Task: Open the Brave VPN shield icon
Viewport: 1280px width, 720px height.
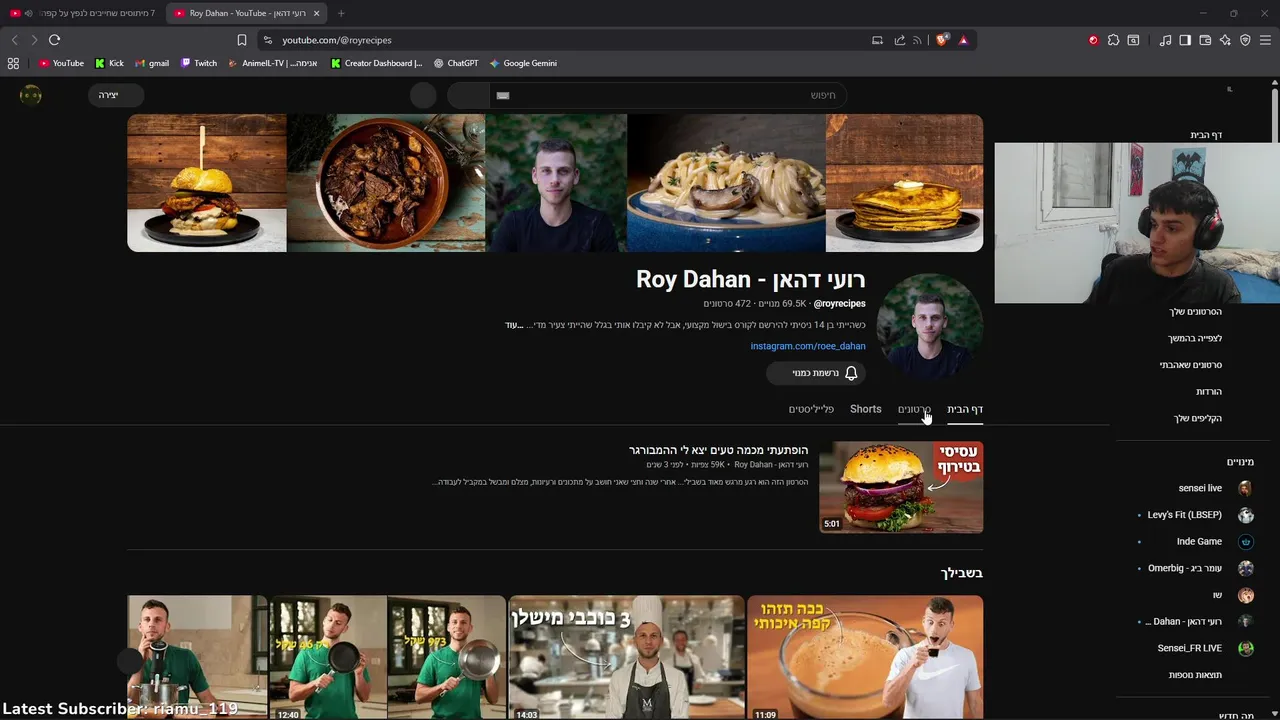Action: click(1245, 40)
